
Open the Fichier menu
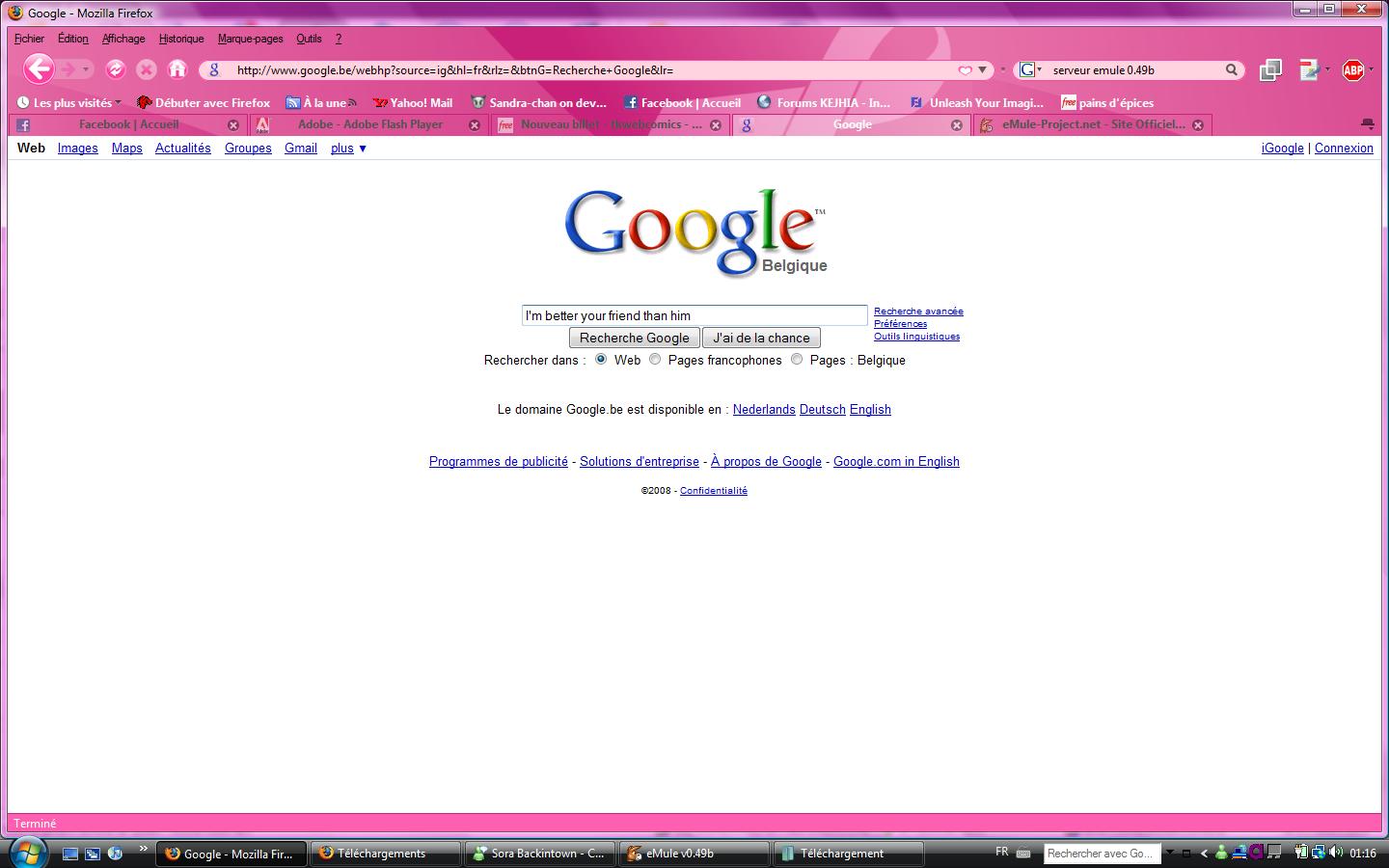30,39
